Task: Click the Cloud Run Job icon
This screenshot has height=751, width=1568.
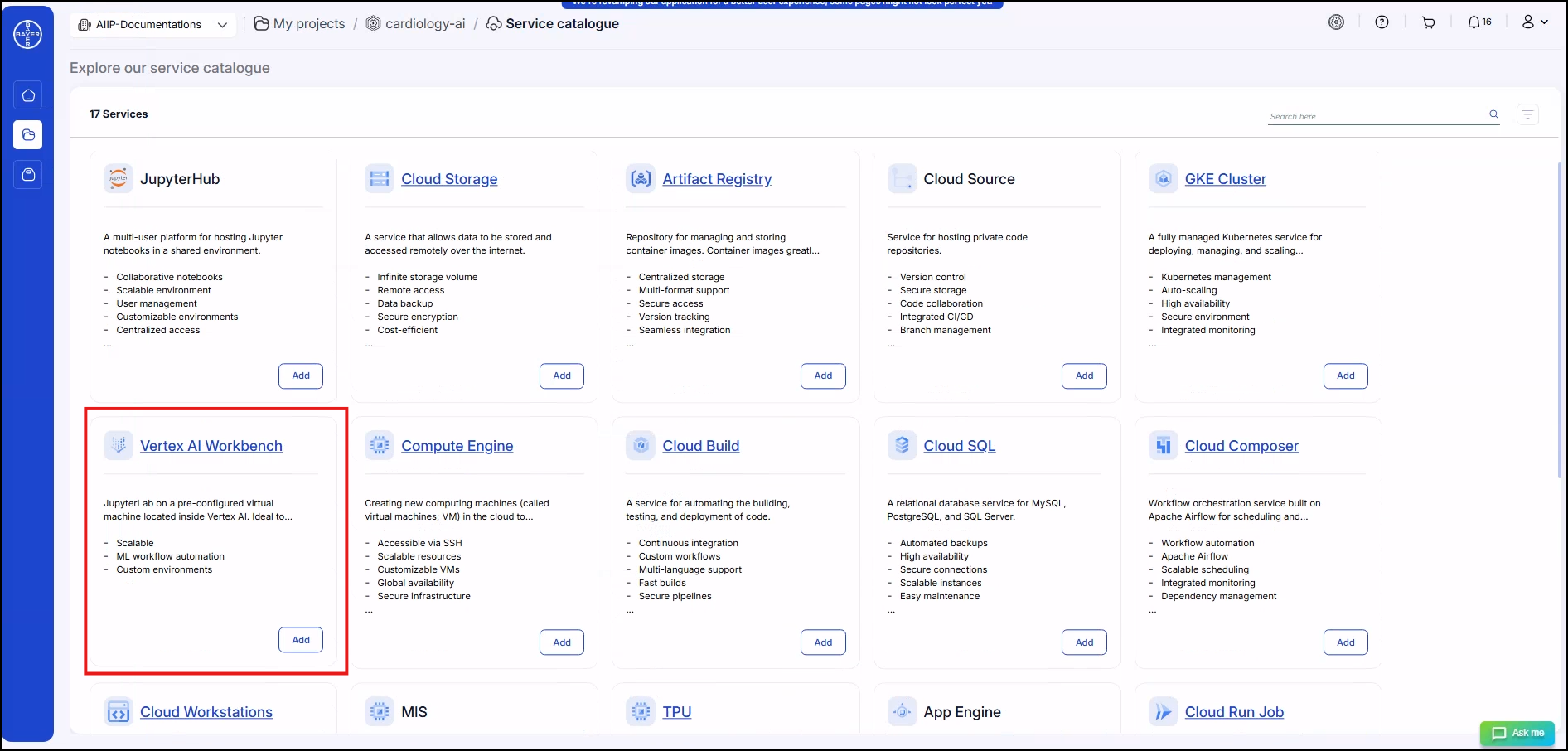Action: (x=1164, y=711)
